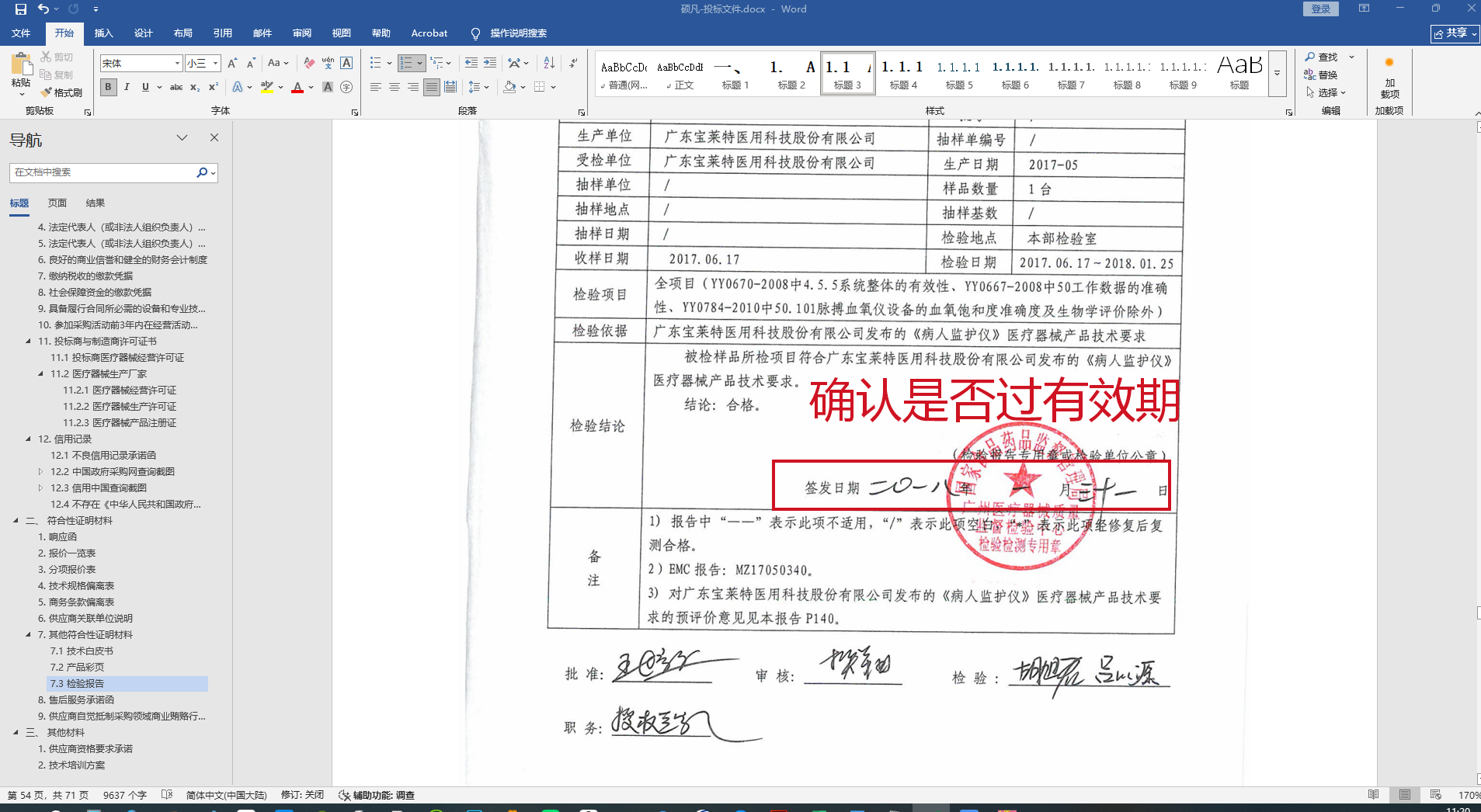Viewport: 1481px width, 812px height.
Task: Open the Acrobat ribbon tab
Action: 429,33
